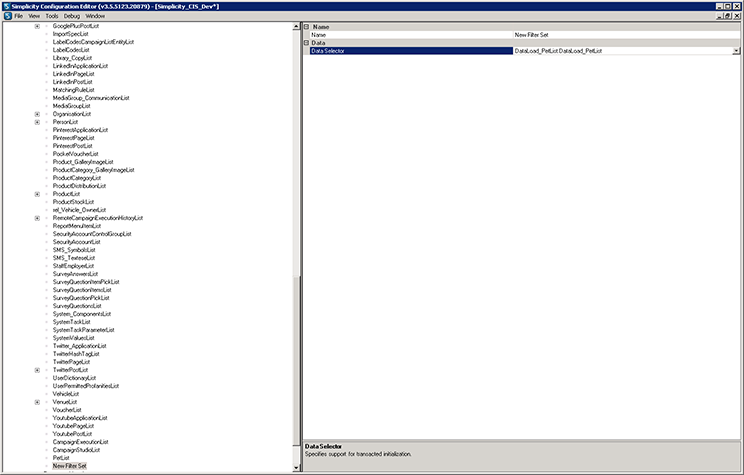The width and height of the screenshot is (744, 475).
Task: Select MediaGroupList in the tree
Action: (71, 106)
